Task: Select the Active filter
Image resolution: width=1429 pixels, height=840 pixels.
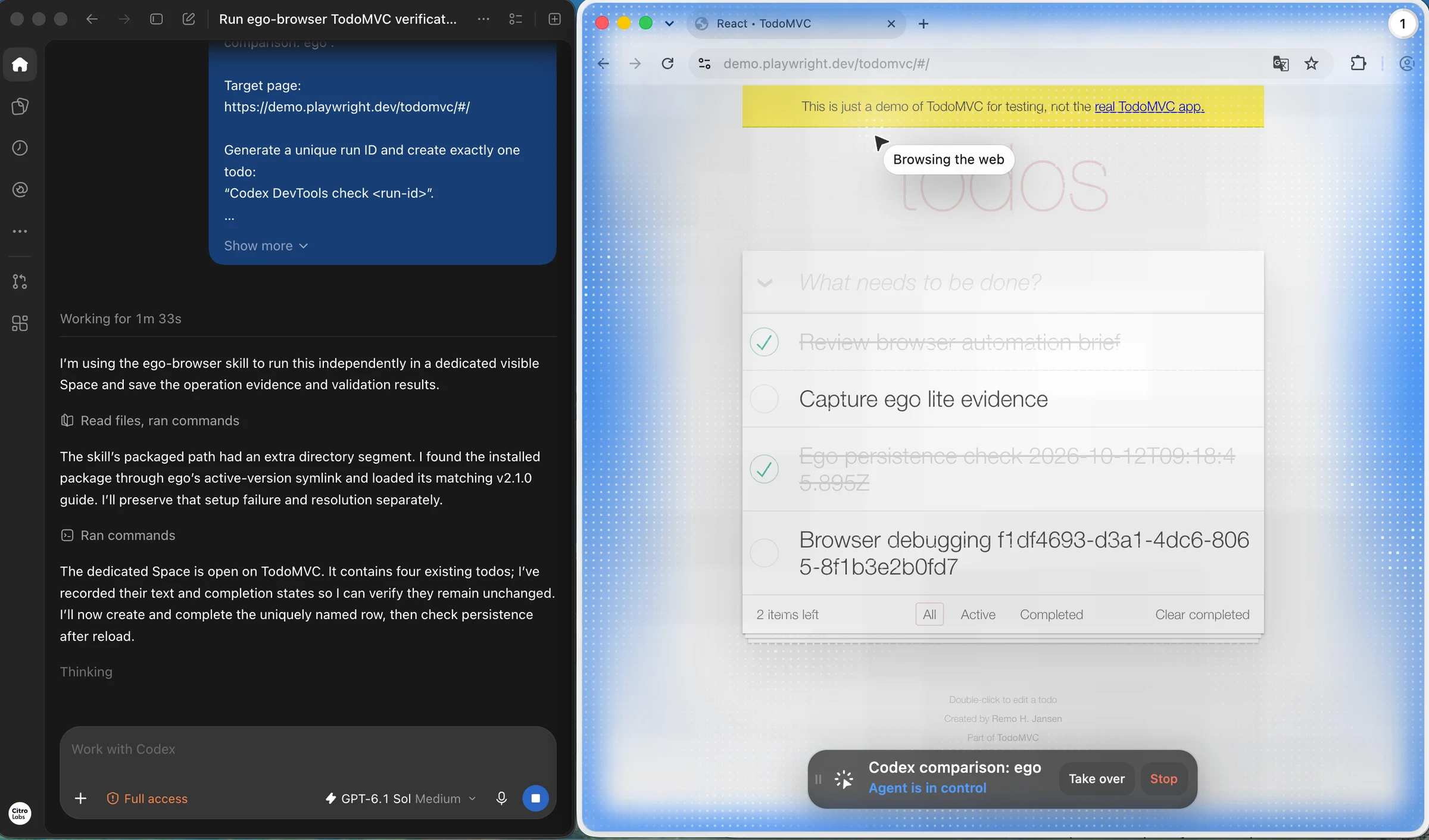Action: point(978,614)
